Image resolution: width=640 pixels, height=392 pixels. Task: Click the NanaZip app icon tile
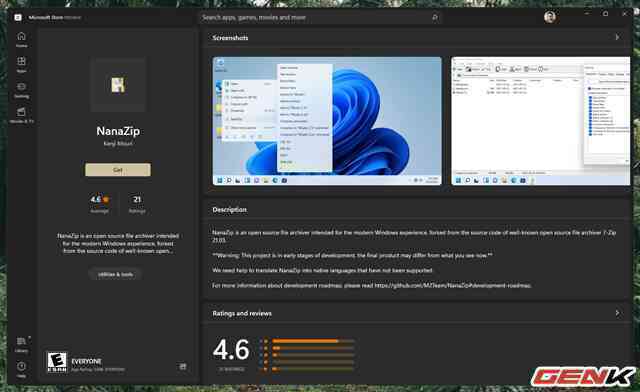point(118,85)
